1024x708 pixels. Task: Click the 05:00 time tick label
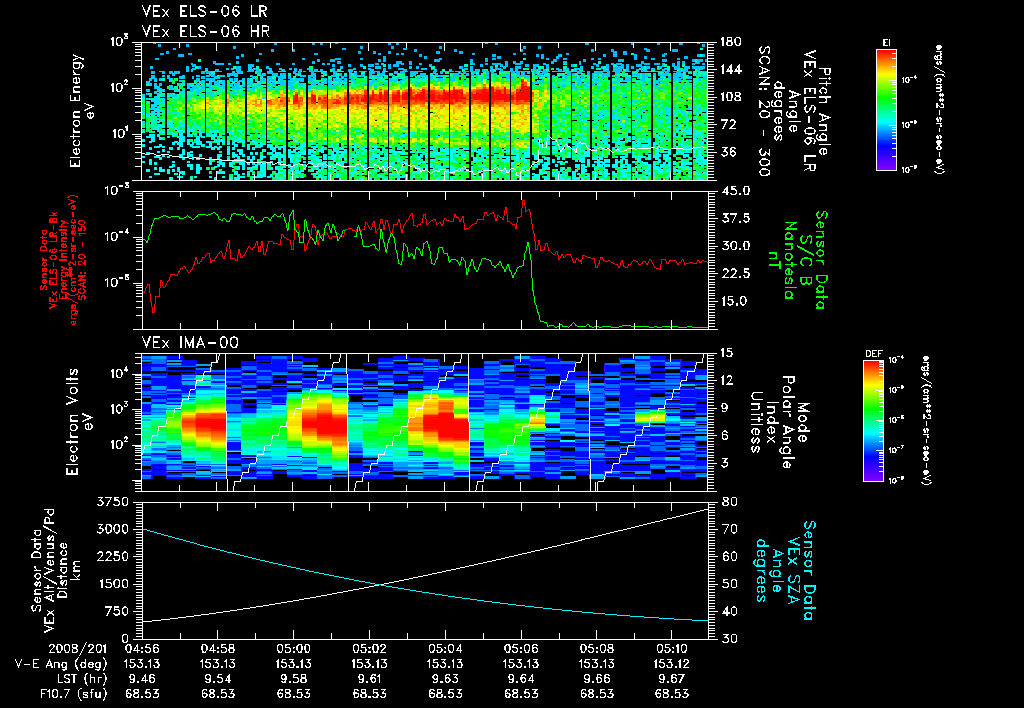pyautogui.click(x=293, y=648)
